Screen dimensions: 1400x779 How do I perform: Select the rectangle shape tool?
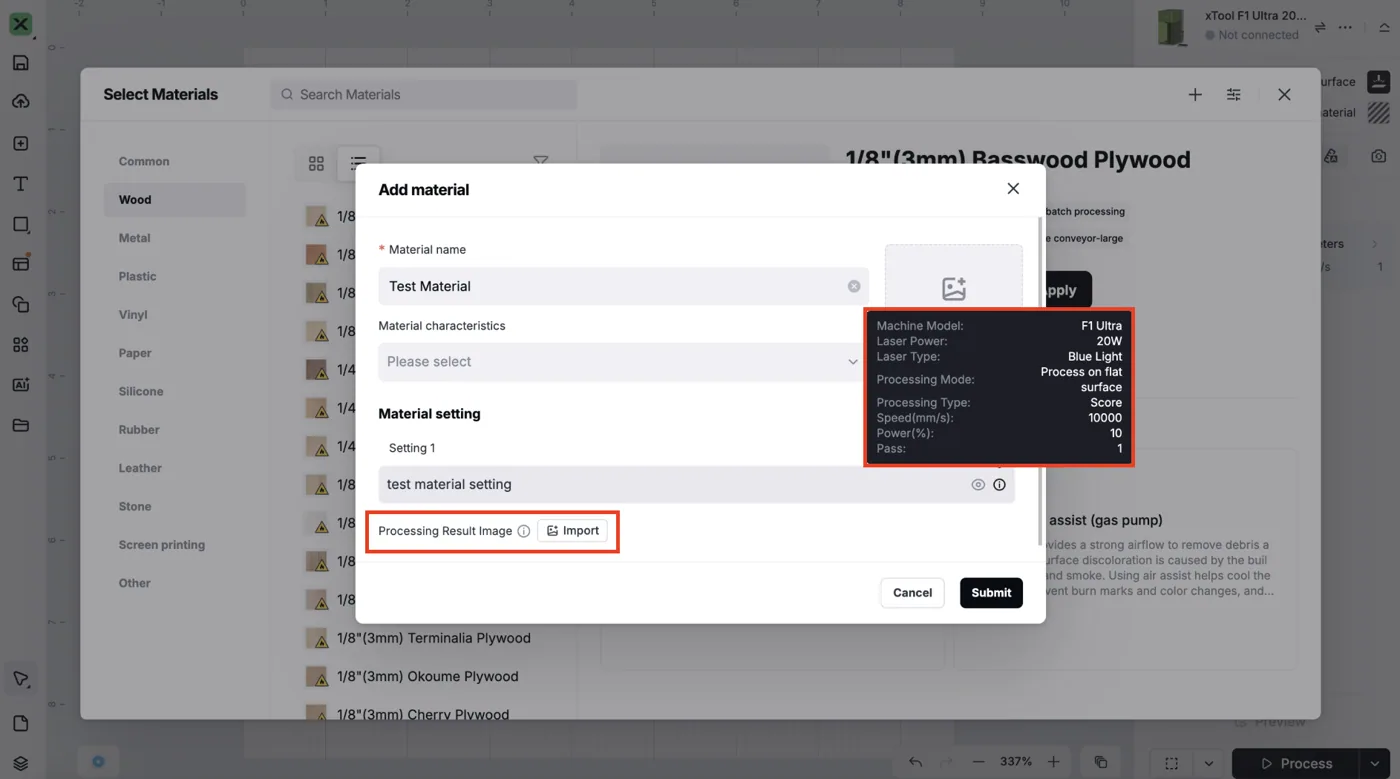(20, 224)
